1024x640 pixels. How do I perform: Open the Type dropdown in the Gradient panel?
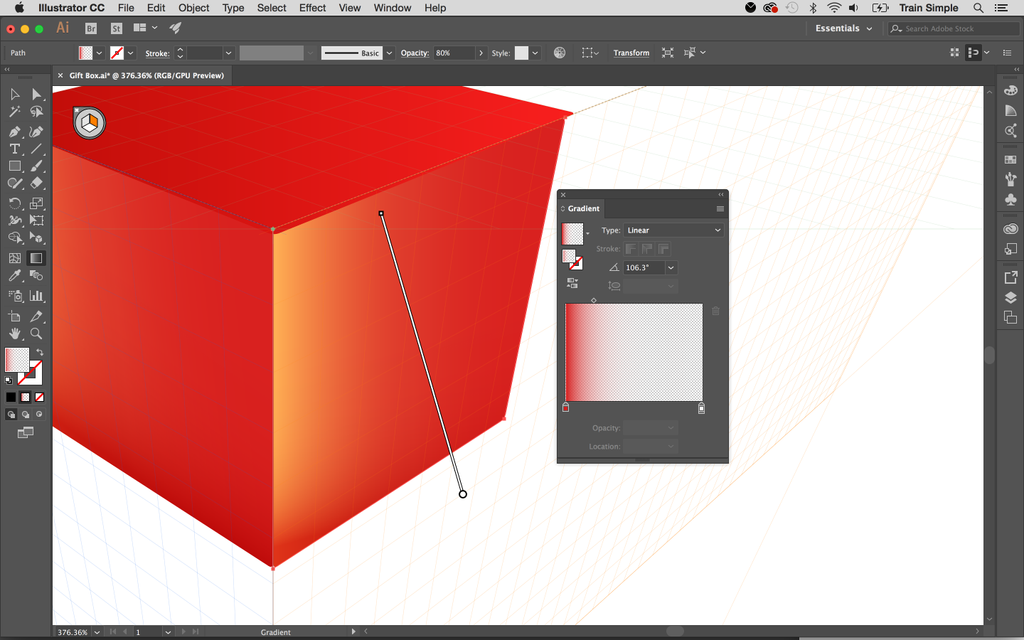672,229
